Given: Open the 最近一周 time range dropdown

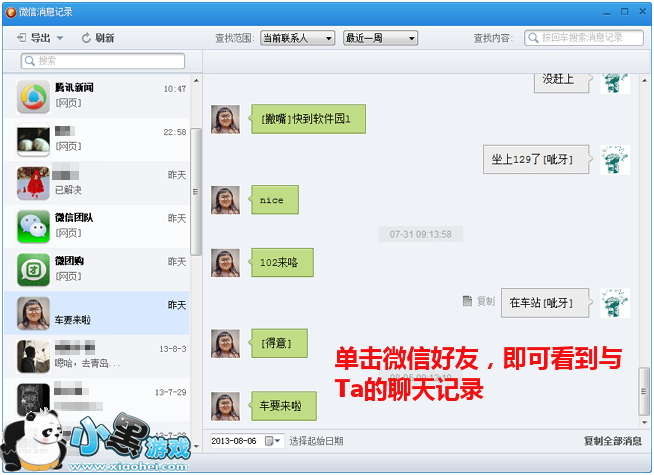Looking at the screenshot, I should pyautogui.click(x=380, y=38).
